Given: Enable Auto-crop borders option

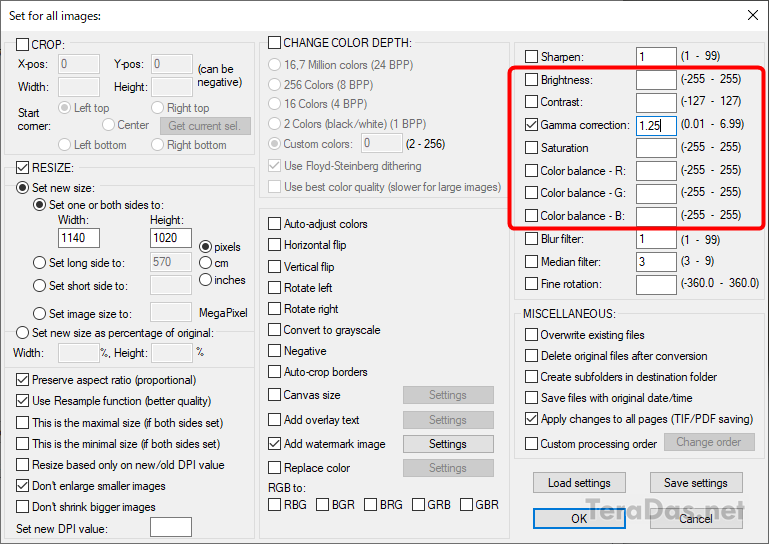Looking at the screenshot, I should point(274,372).
